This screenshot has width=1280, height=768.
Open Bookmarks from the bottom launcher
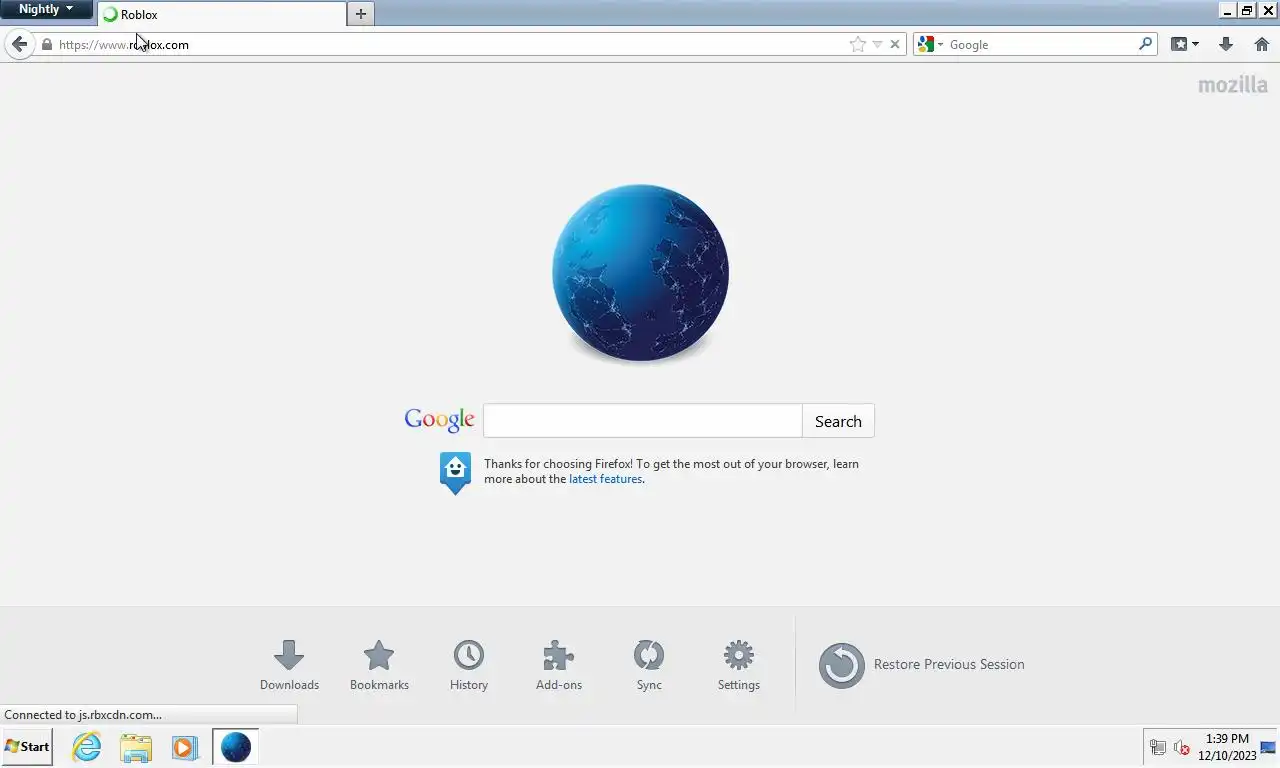[x=379, y=665]
